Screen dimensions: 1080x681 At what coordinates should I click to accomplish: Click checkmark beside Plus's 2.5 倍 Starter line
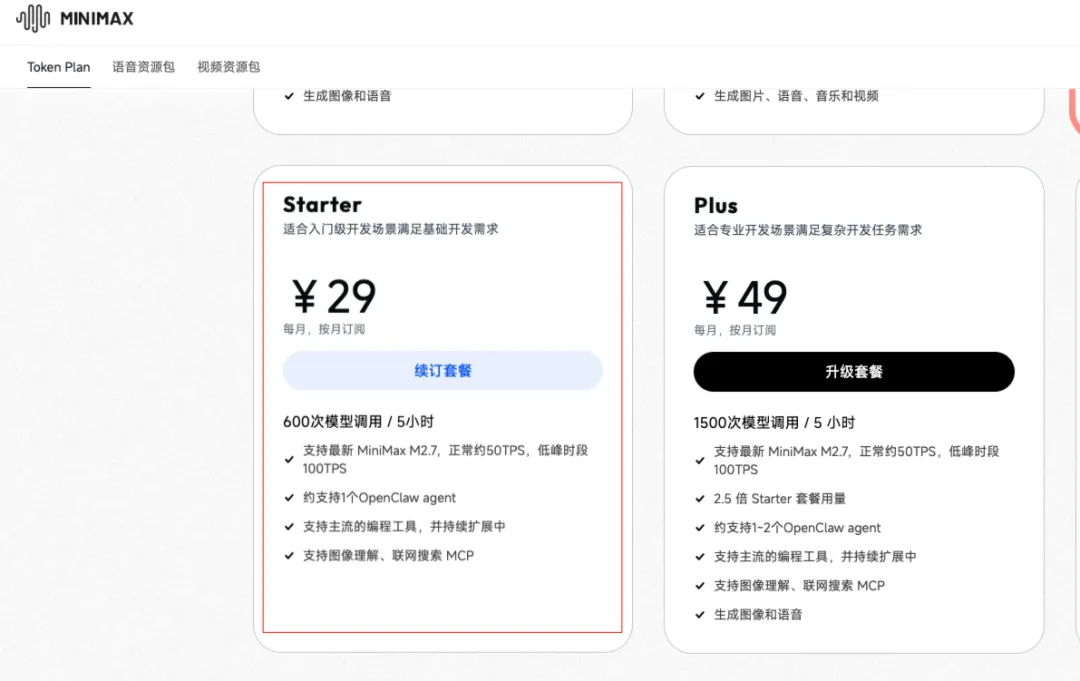click(700, 499)
